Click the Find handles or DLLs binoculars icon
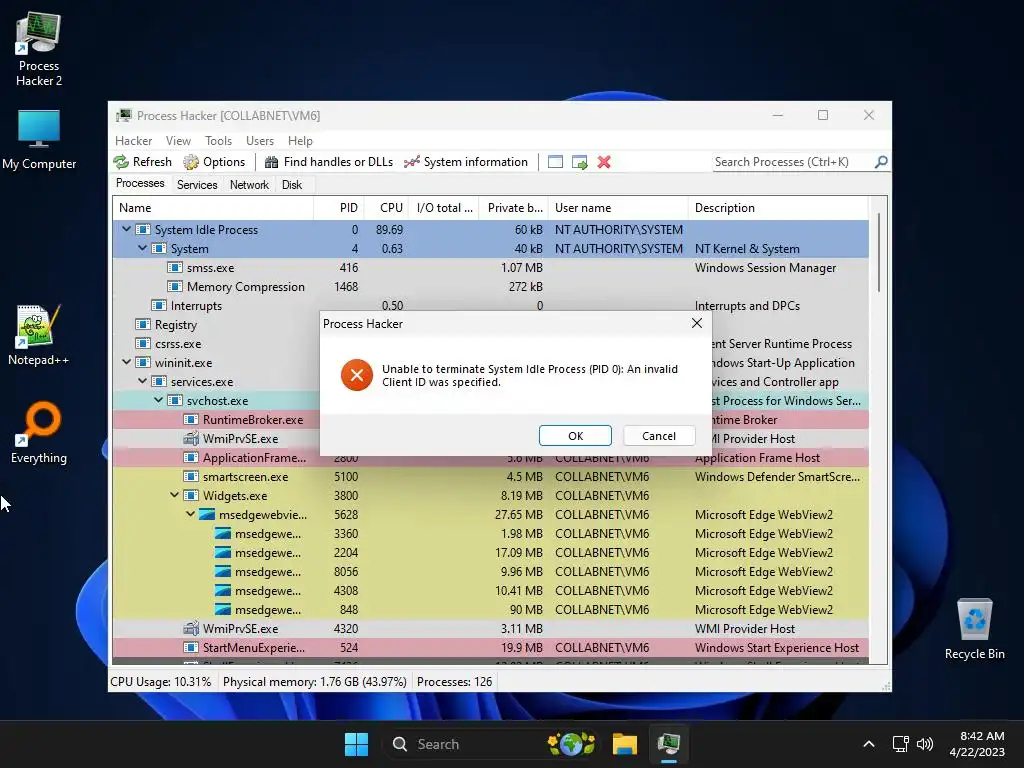Viewport: 1024px width, 768px height. point(272,162)
